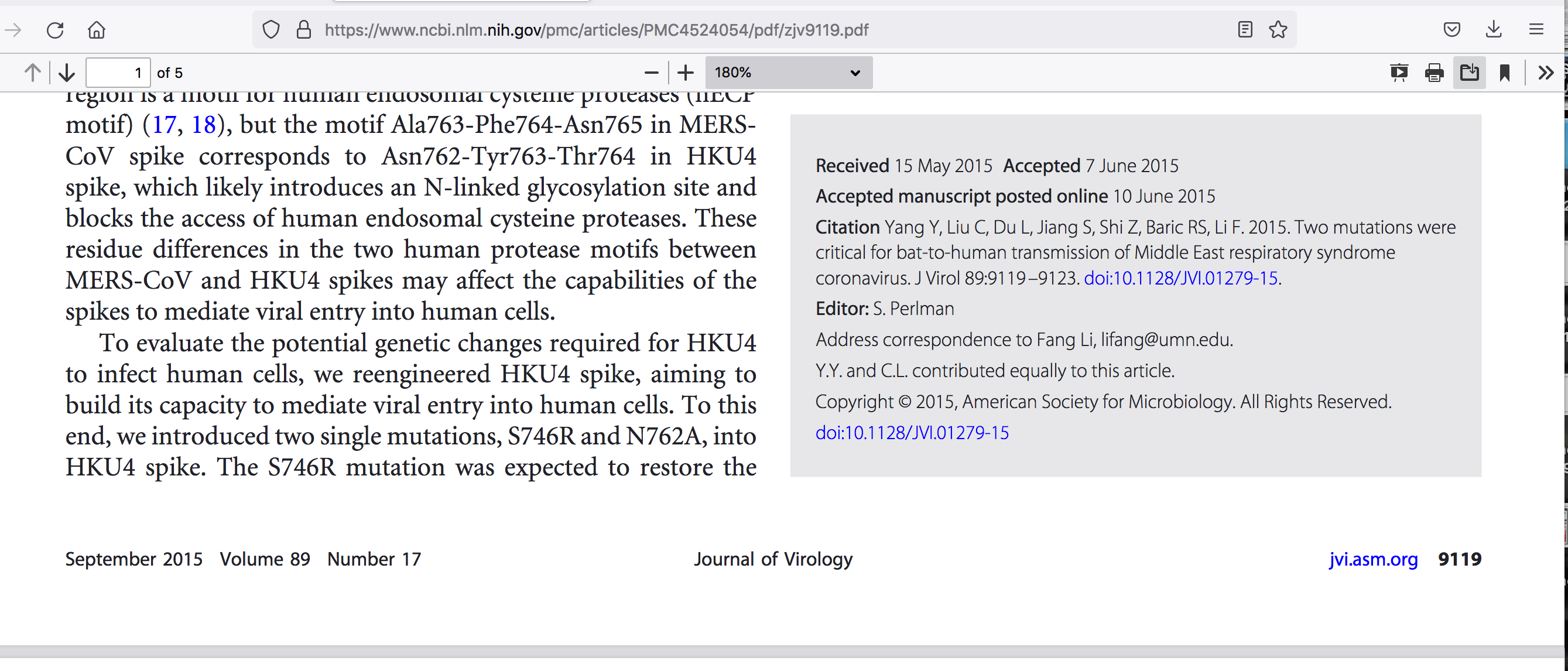Go to the browser home page

97,30
